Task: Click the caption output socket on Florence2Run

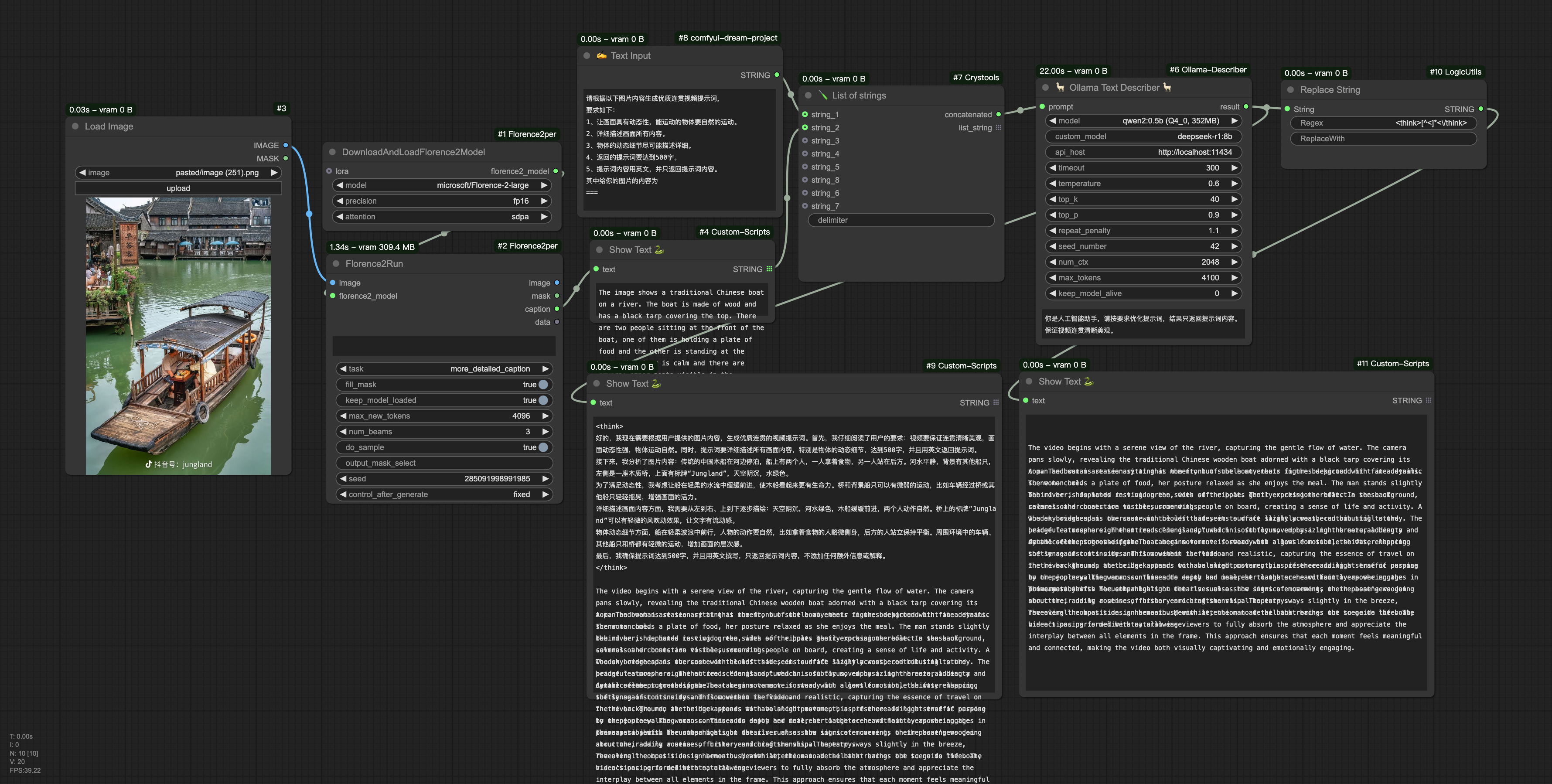Action: click(x=557, y=309)
